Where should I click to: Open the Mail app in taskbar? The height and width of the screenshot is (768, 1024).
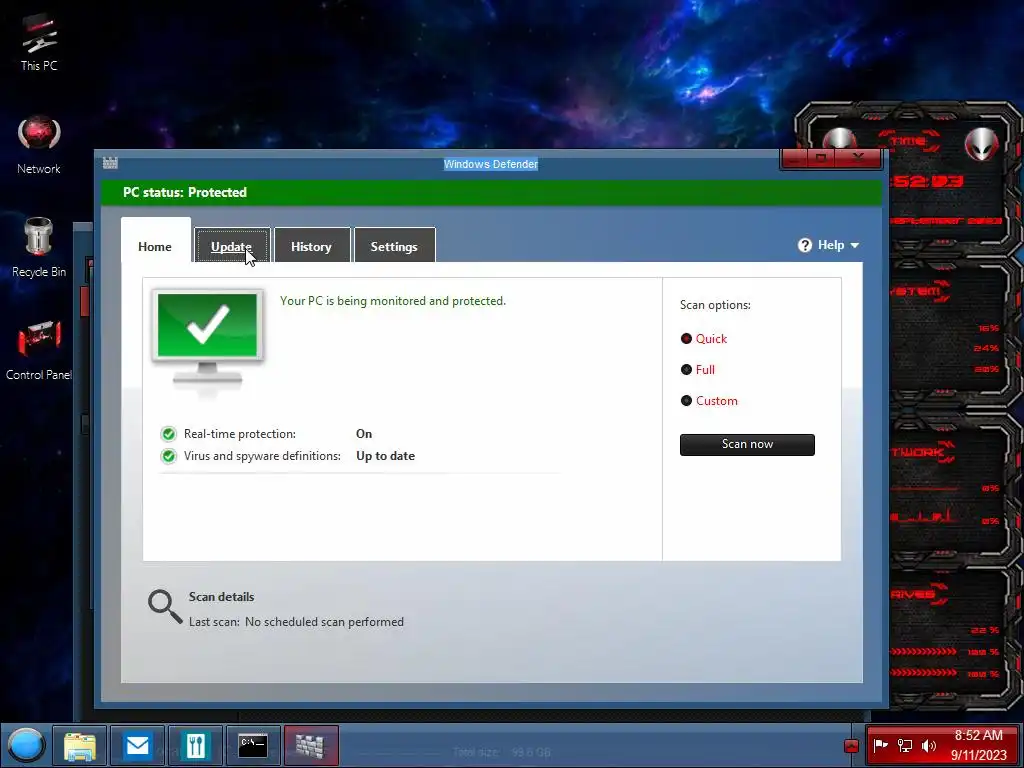click(137, 745)
